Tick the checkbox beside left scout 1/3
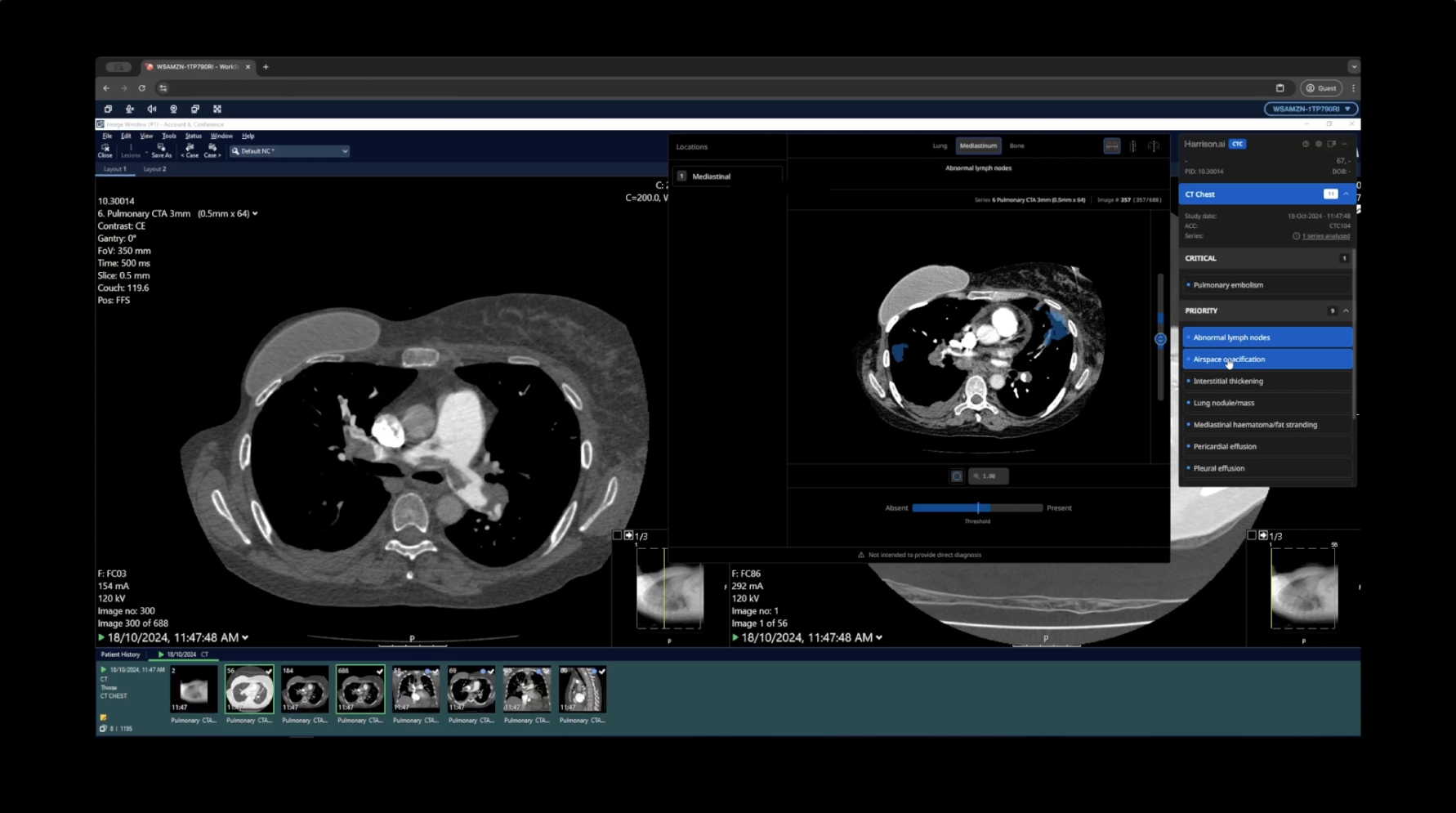The height and width of the screenshot is (813, 1456). click(x=618, y=535)
